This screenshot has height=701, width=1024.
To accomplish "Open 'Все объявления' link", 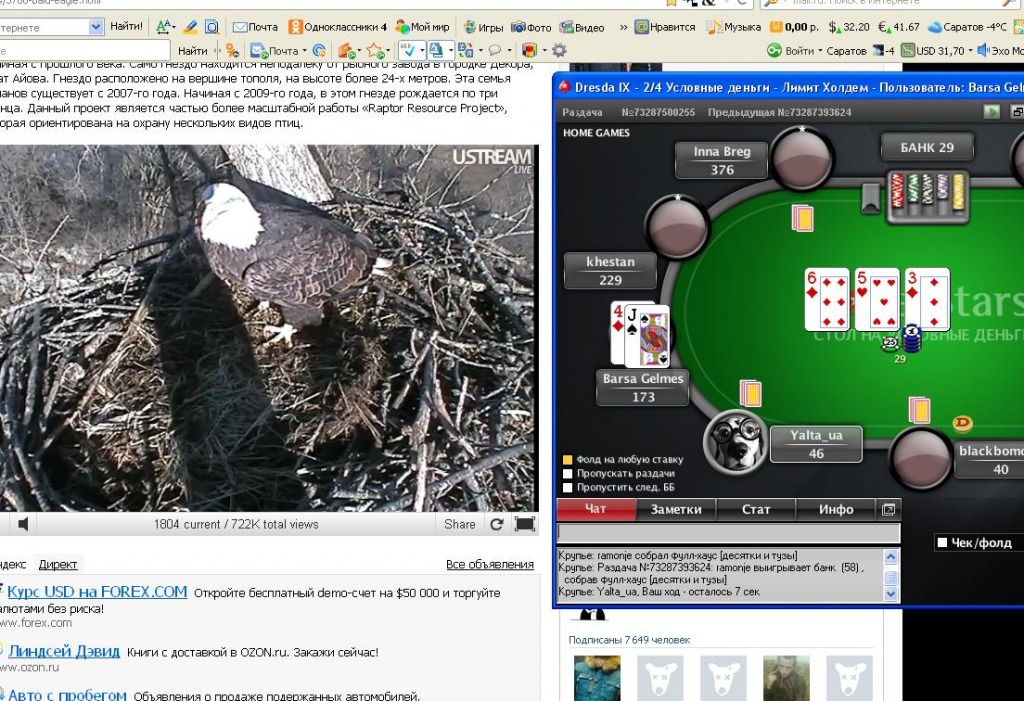I will click(x=490, y=564).
